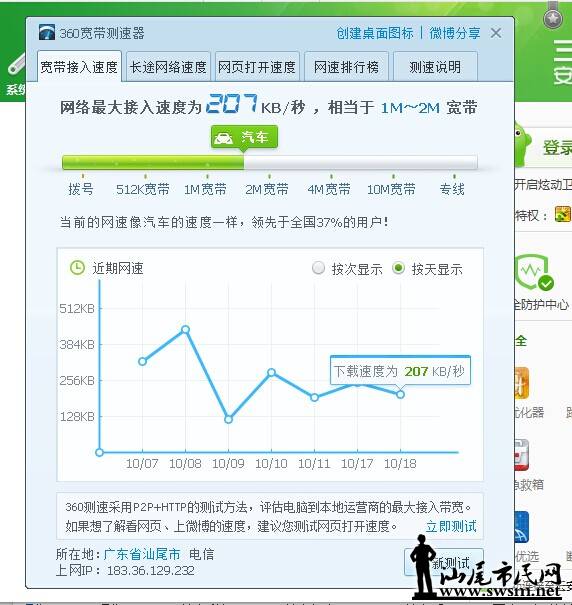Close the 360宽带测速器 dialog
Screen dimensions: 572x605
496,33
